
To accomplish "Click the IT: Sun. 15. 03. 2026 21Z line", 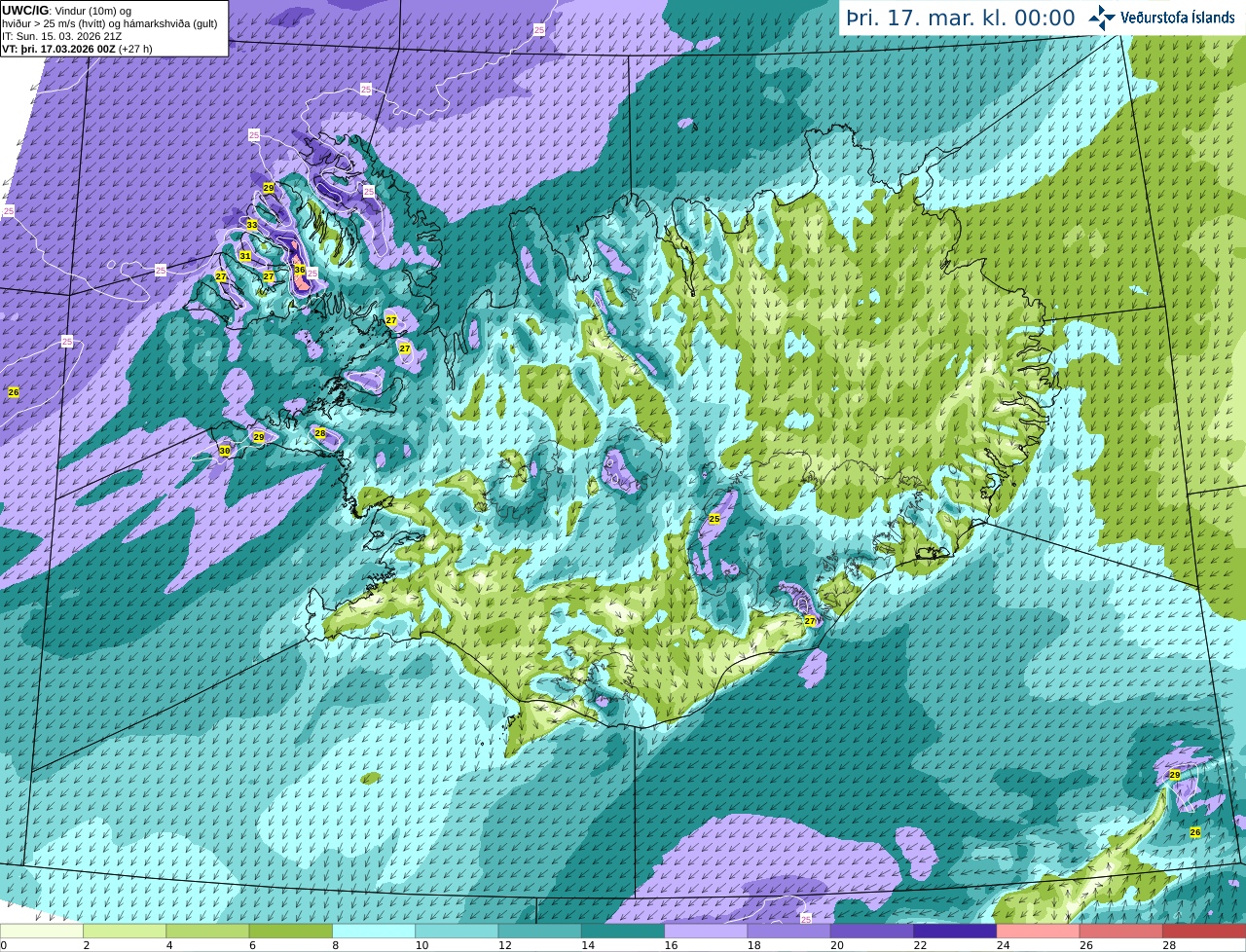I will 61,36.
